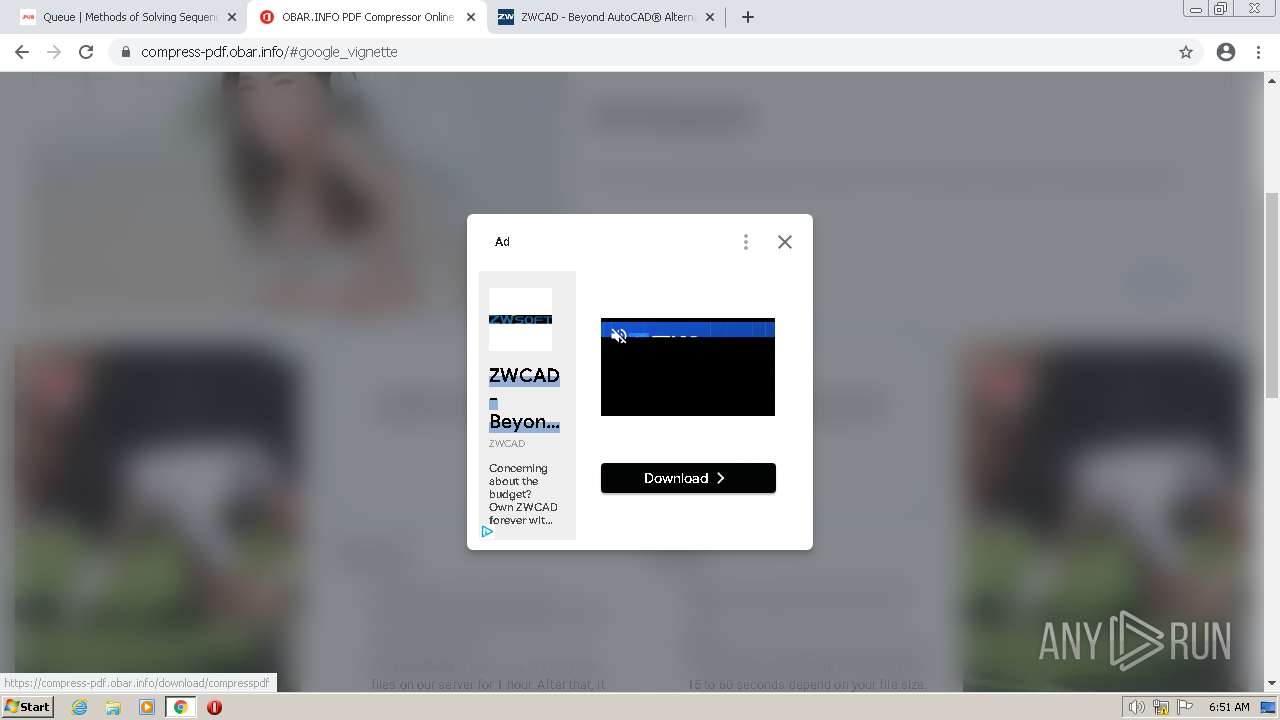1280x720 pixels.
Task: Click the show desktop button
Action: 1268,707
